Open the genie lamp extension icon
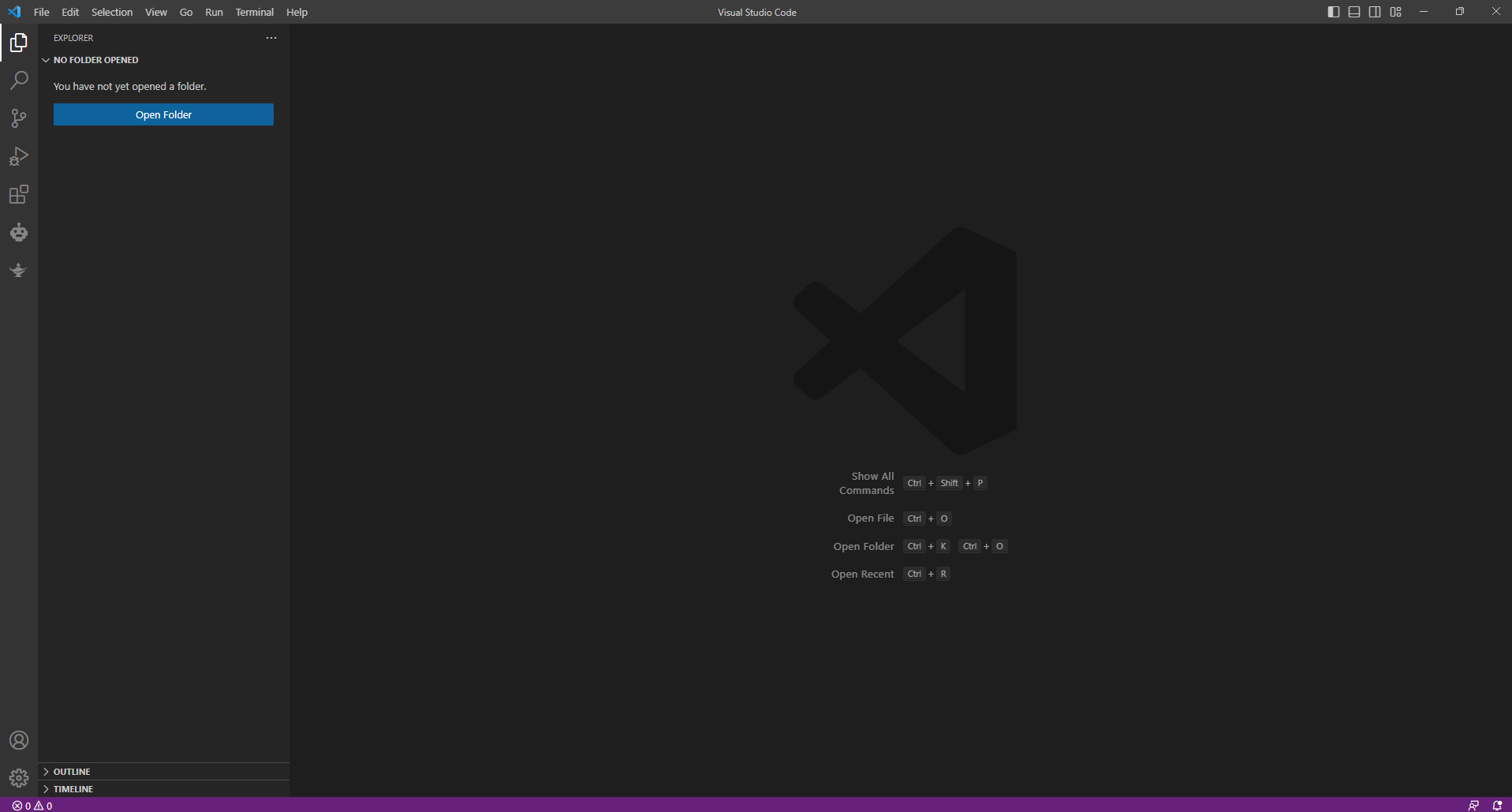This screenshot has height=812, width=1512. click(19, 270)
